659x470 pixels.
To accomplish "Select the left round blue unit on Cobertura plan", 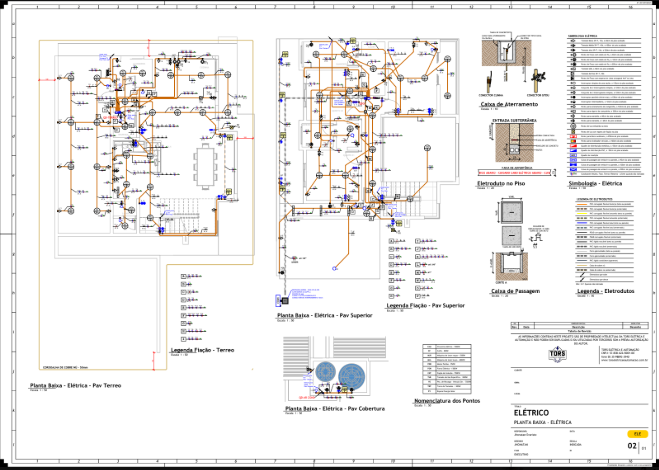I will pos(325,372).
